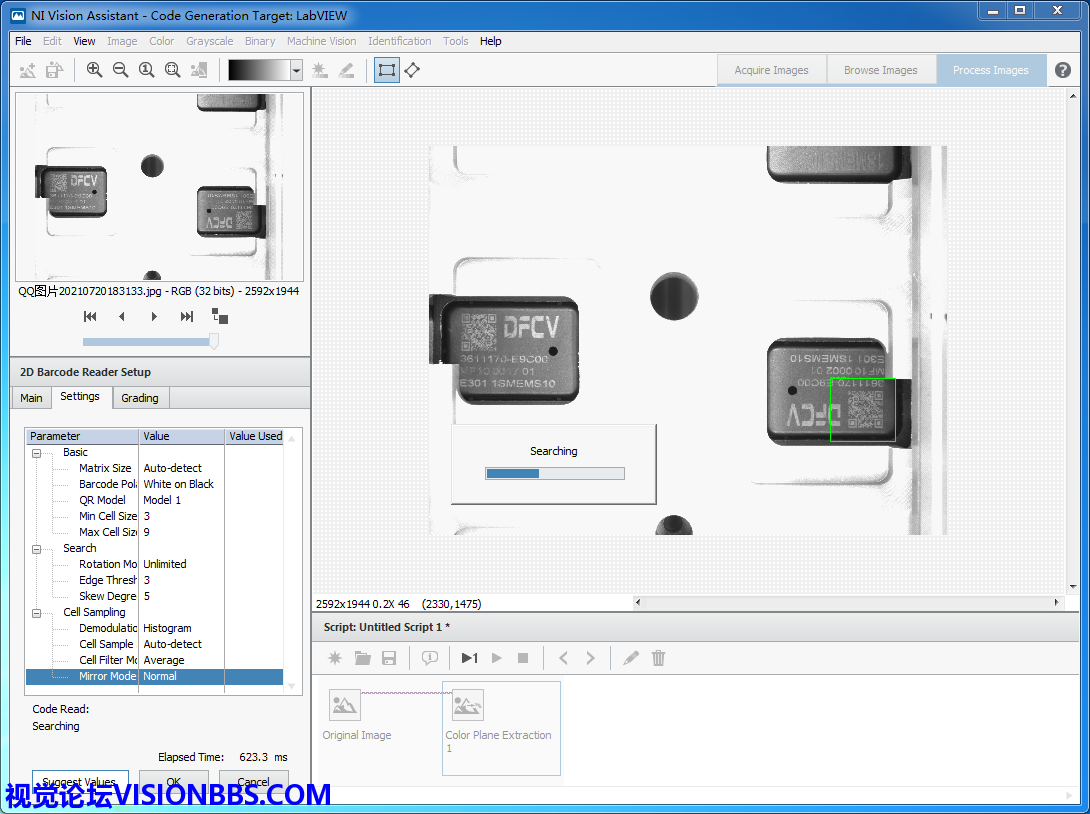Open a script using the folder icon
The height and width of the screenshot is (814, 1090).
point(362,658)
